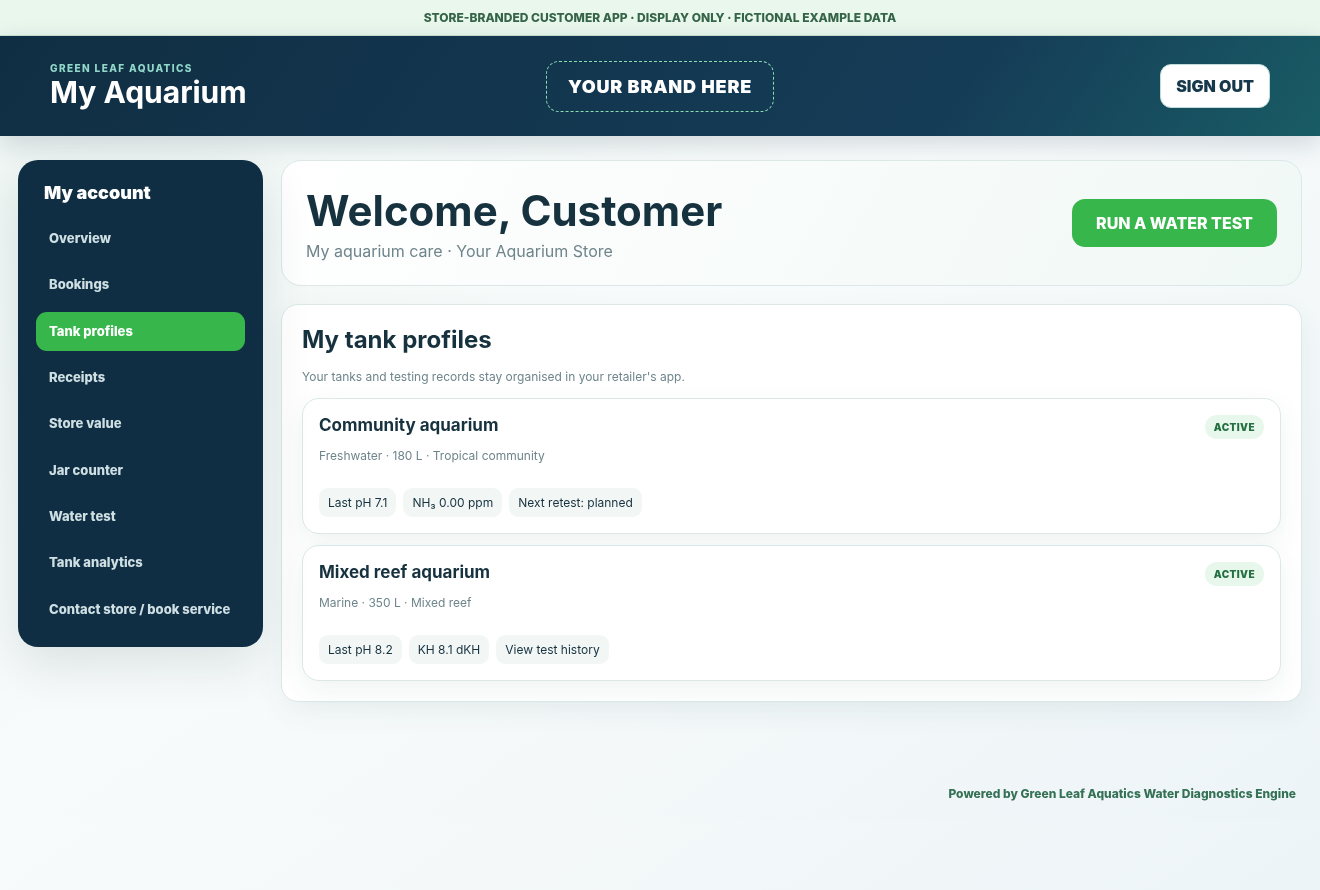Click the Your Brand Here placeholder
This screenshot has width=1320, height=890.
click(x=660, y=87)
